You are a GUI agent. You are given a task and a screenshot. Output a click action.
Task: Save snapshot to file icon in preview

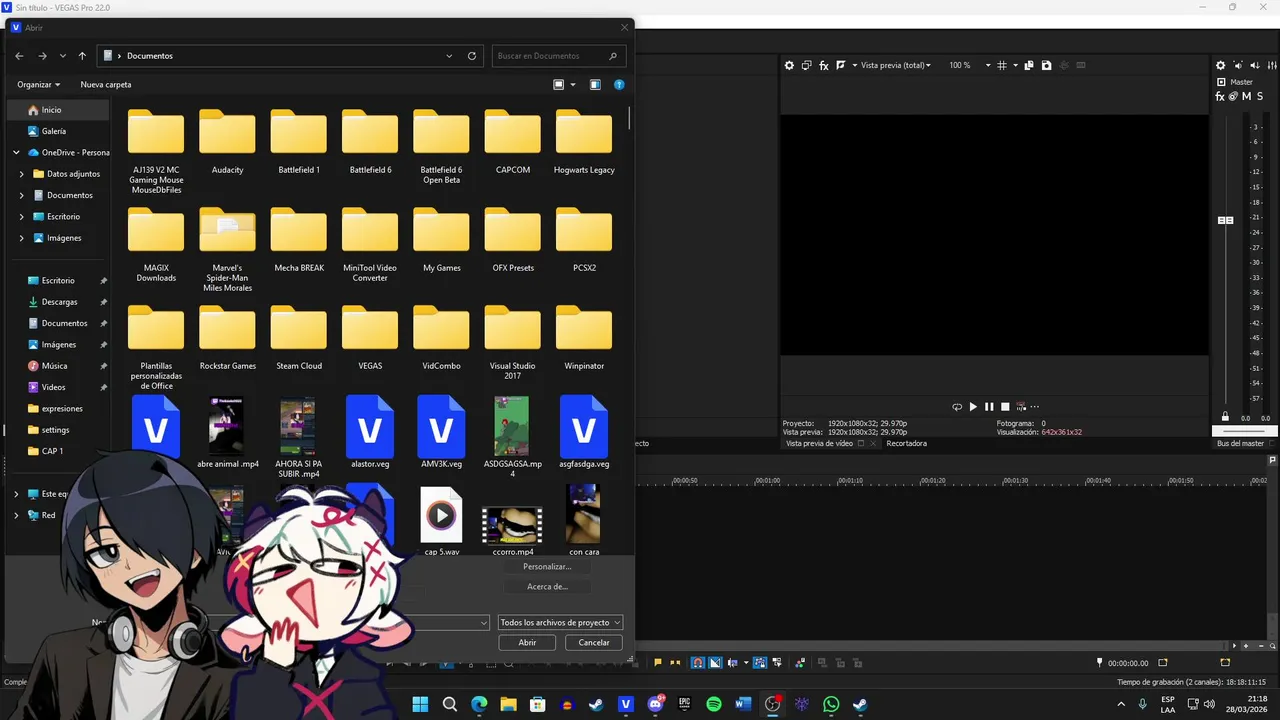[1046, 65]
